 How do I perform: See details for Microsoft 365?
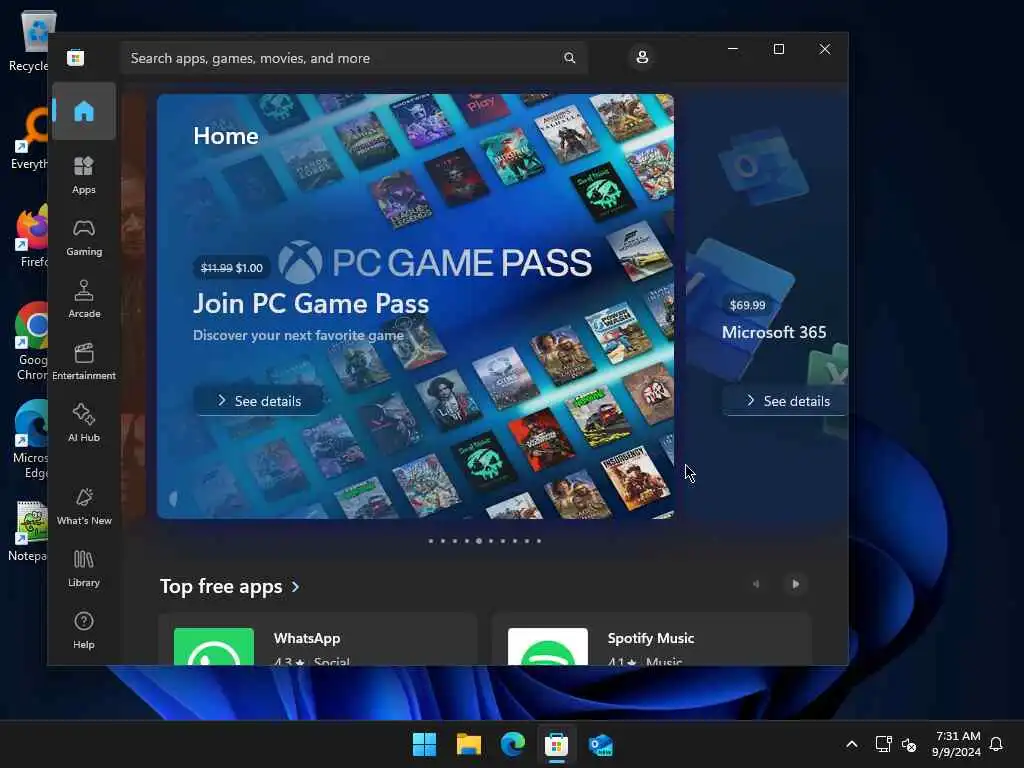(x=786, y=400)
